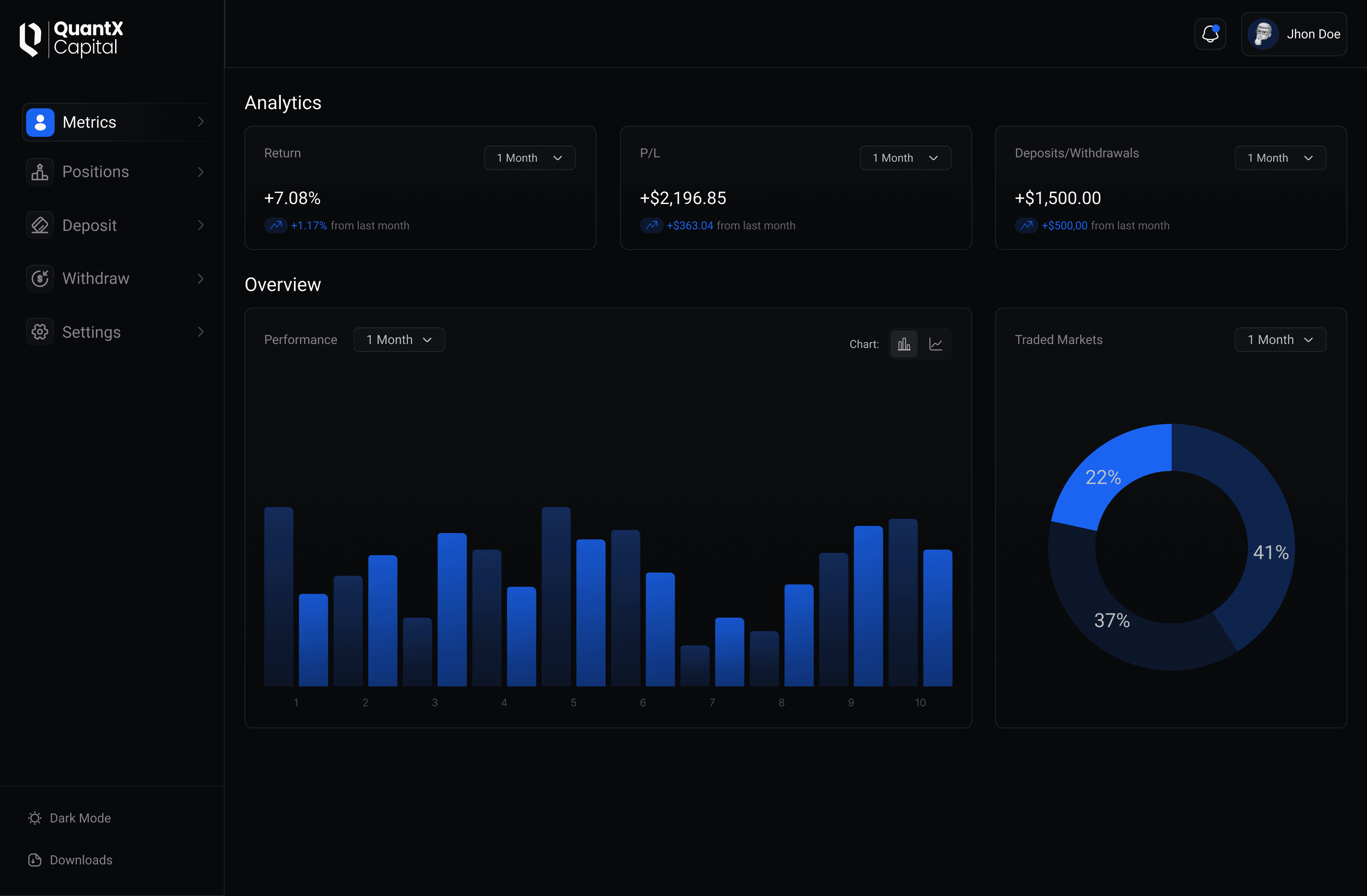Click the Dark Mode sun icon
1367x896 pixels.
[x=35, y=818]
